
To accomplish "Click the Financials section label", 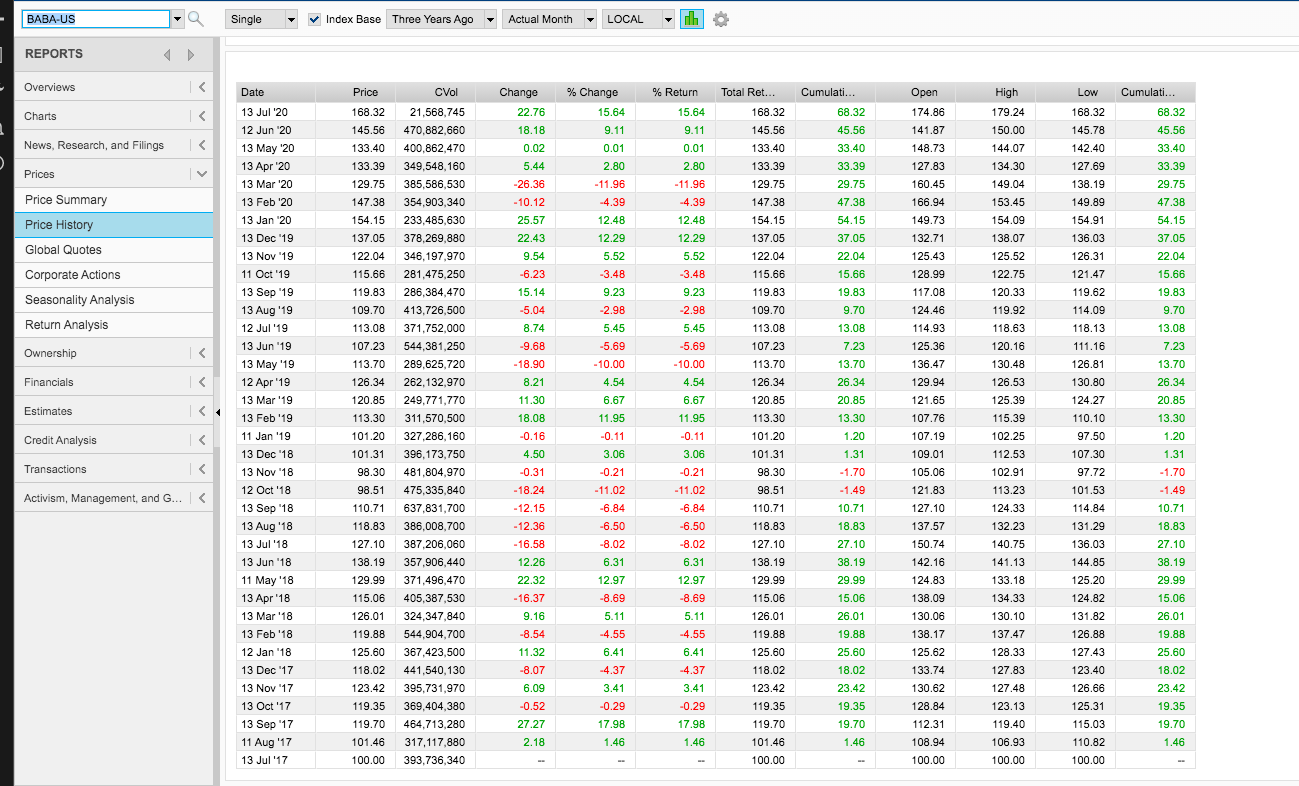I will [x=48, y=382].
